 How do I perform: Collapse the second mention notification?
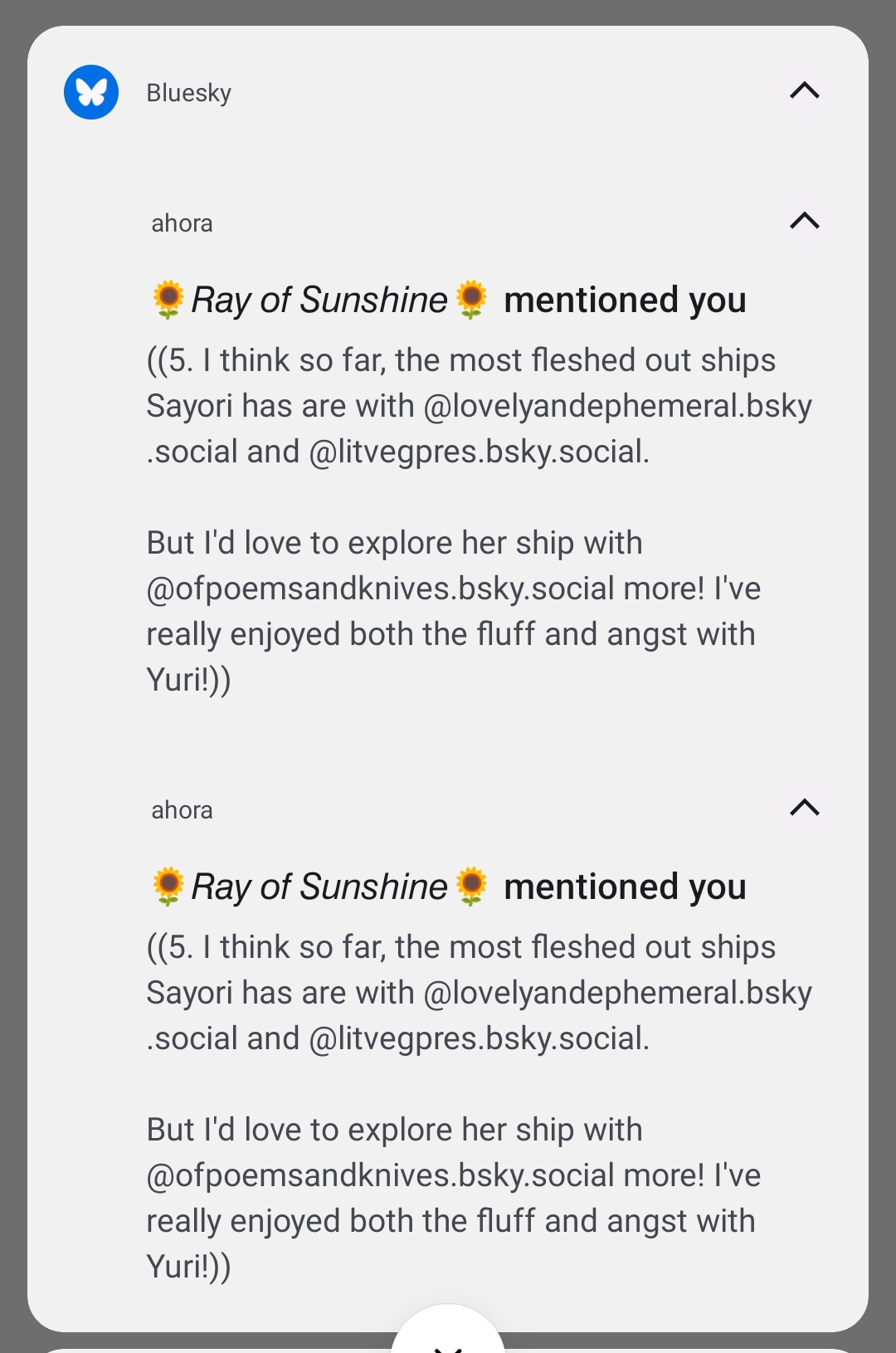coord(804,808)
